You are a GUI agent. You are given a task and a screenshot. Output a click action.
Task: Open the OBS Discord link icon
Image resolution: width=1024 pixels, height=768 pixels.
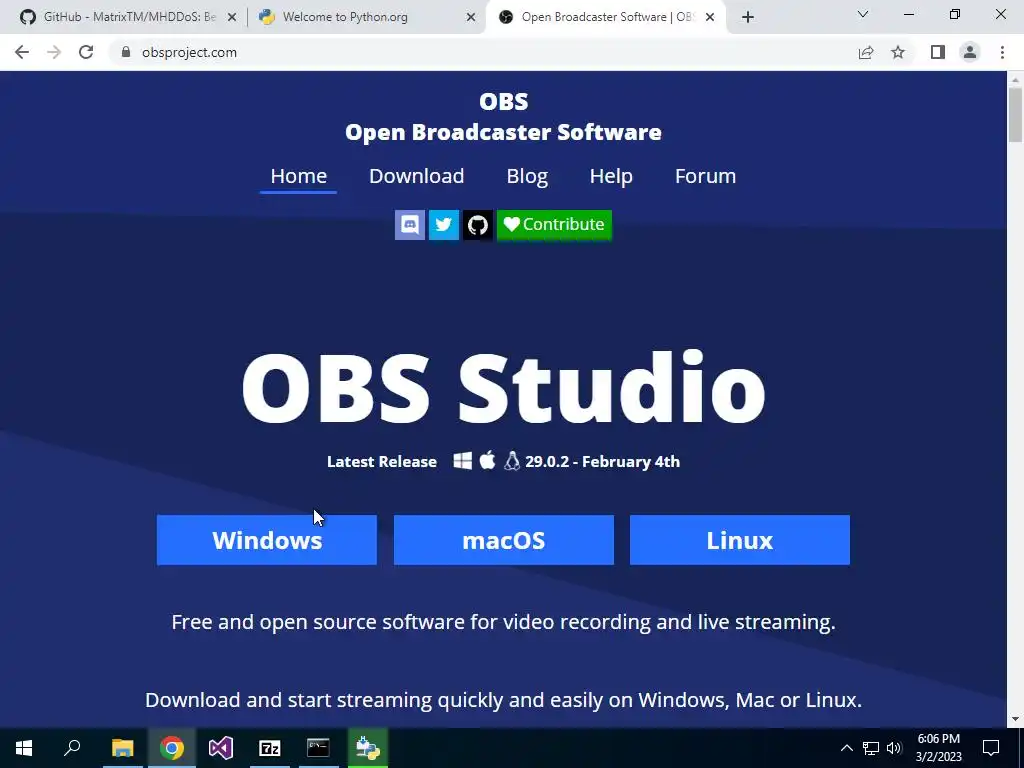pyautogui.click(x=409, y=225)
